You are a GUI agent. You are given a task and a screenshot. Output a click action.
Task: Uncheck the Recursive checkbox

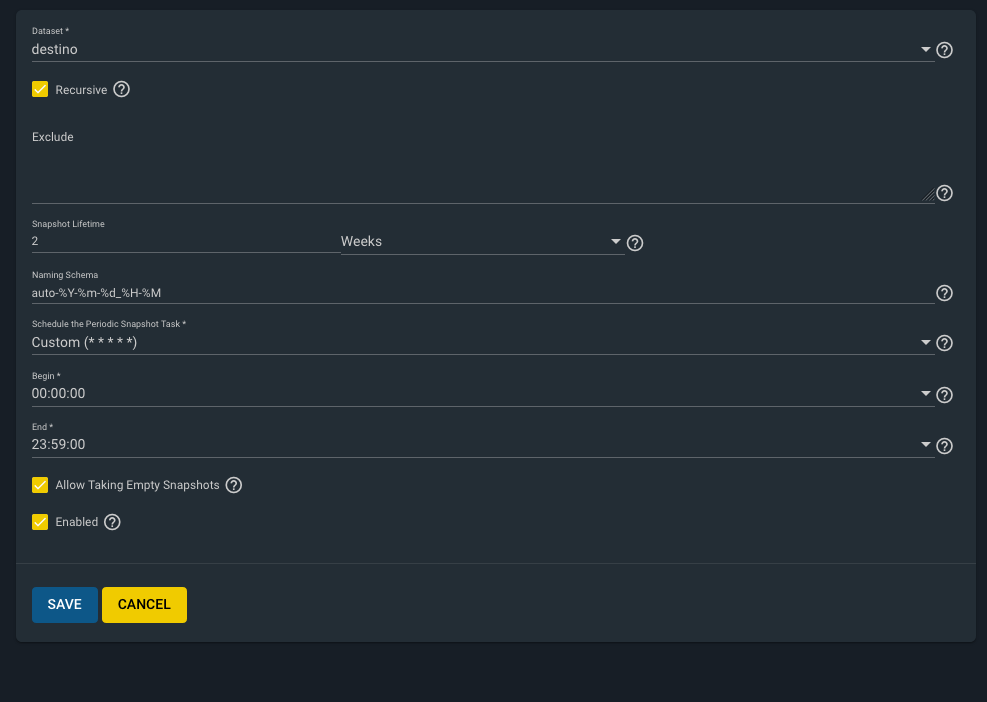(40, 90)
